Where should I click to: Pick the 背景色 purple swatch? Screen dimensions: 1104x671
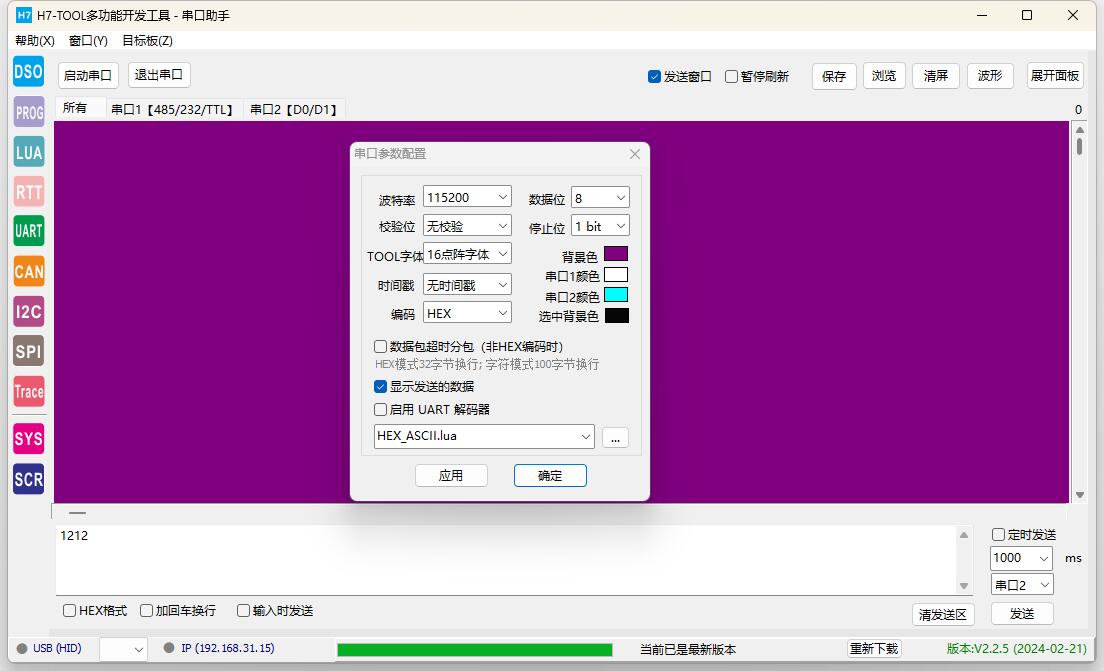(x=615, y=253)
